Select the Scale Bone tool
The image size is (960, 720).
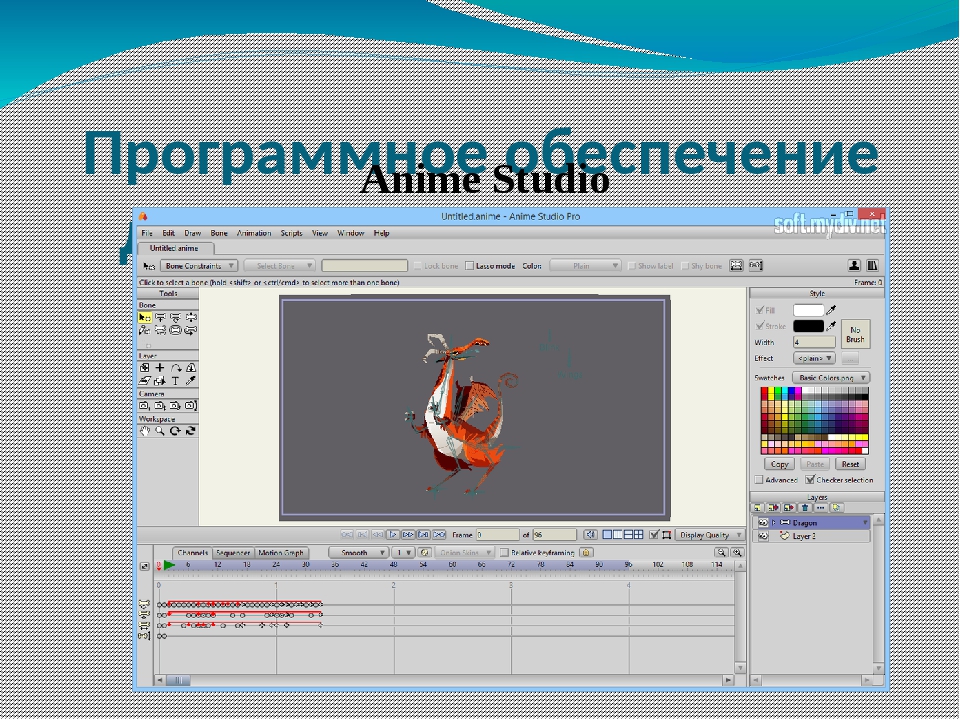(176, 318)
